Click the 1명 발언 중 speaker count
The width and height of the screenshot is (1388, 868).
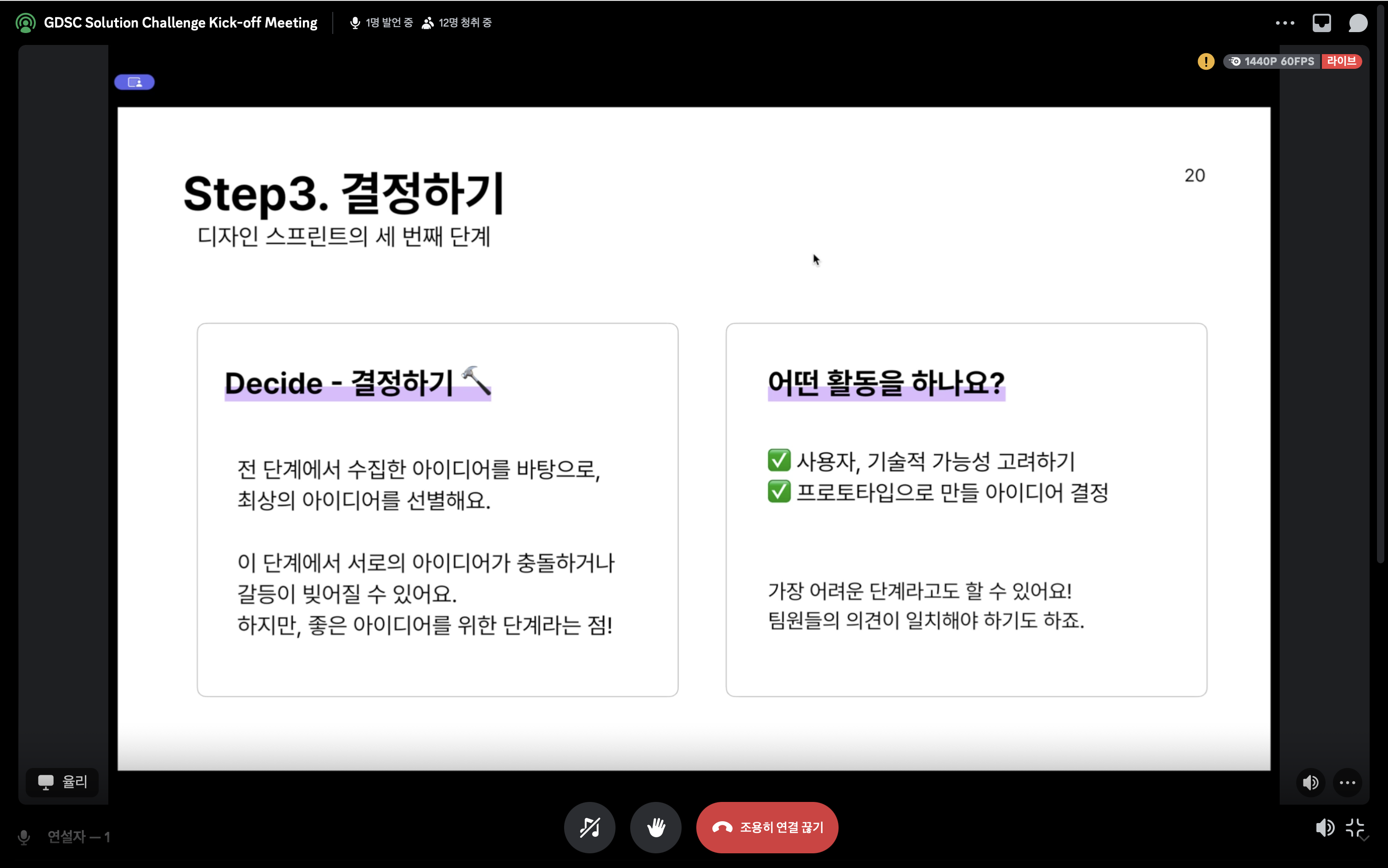pos(381,23)
